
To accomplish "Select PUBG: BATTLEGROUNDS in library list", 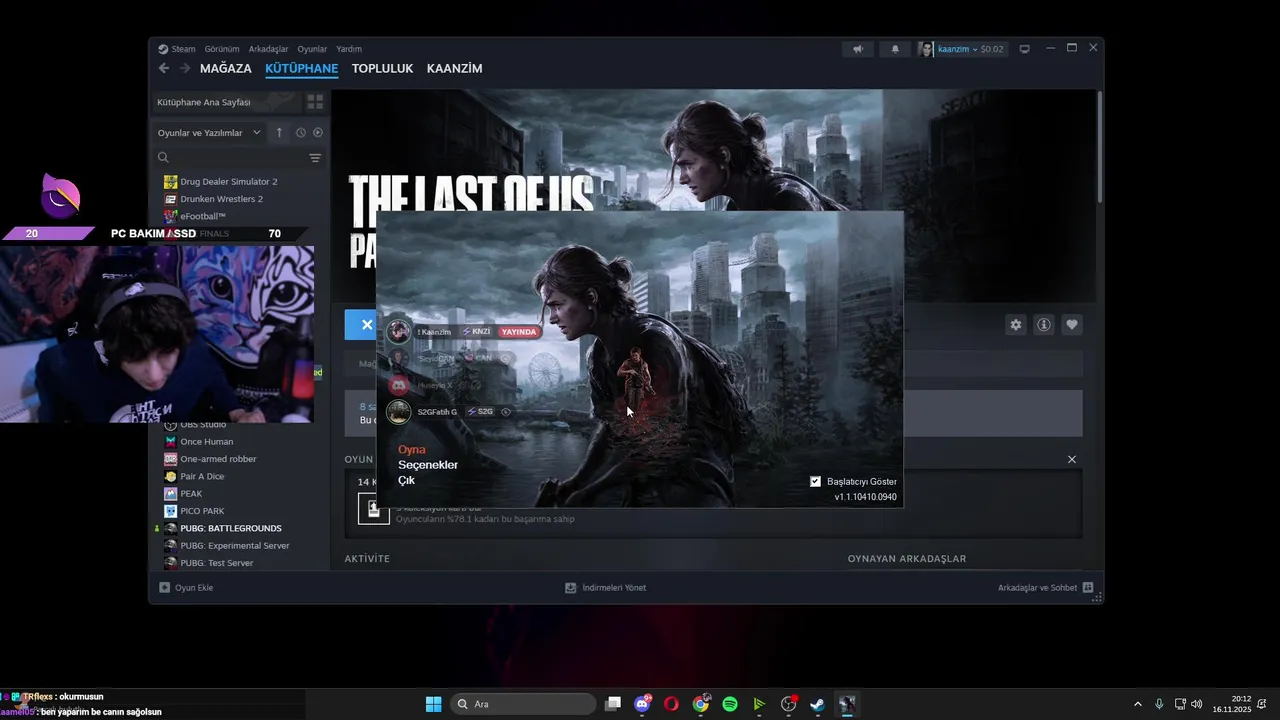I will [x=231, y=528].
